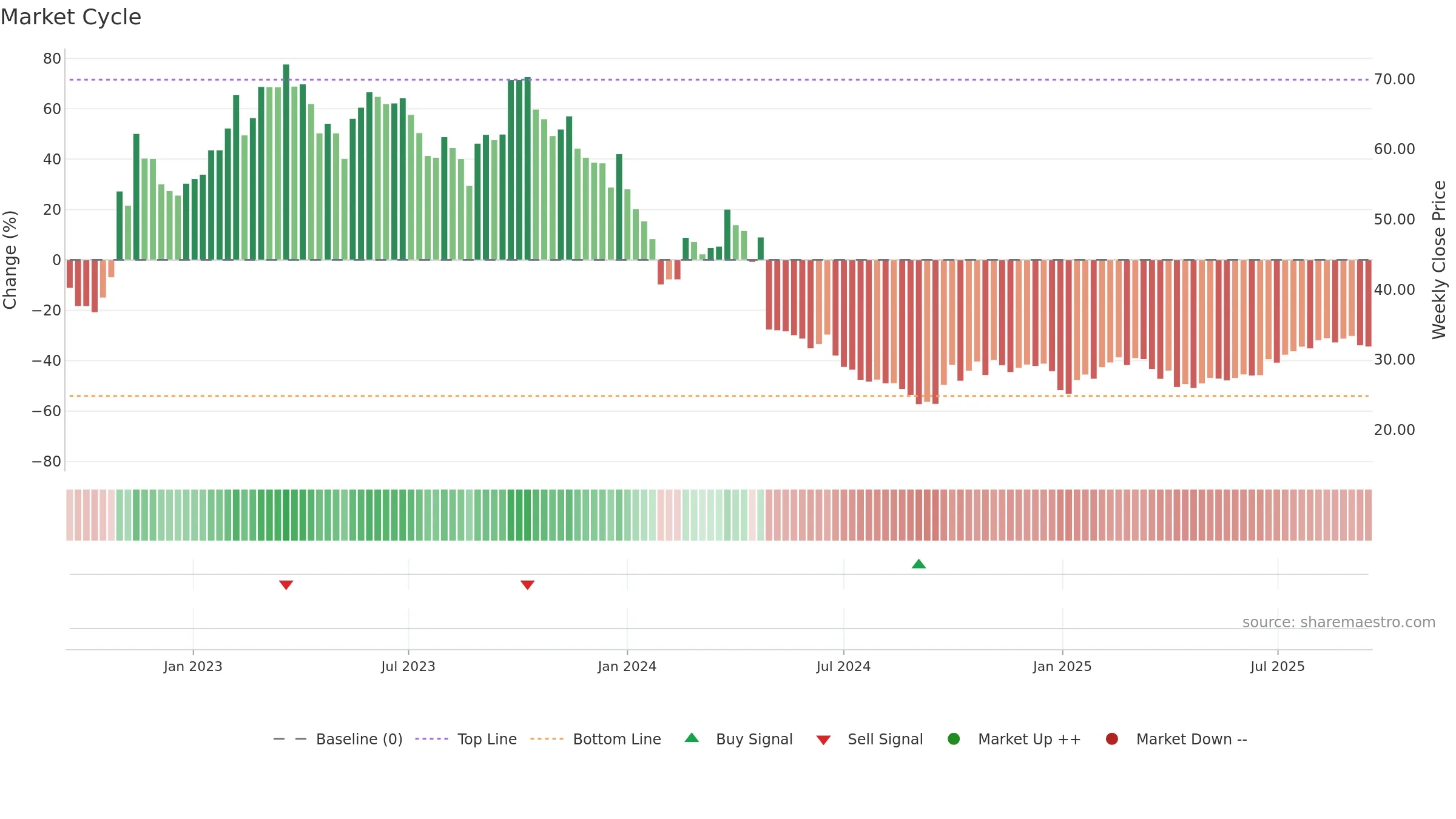Viewport: 1456px width, 819px height.
Task: Click the 70.00 right-axis price label
Action: (x=1394, y=79)
